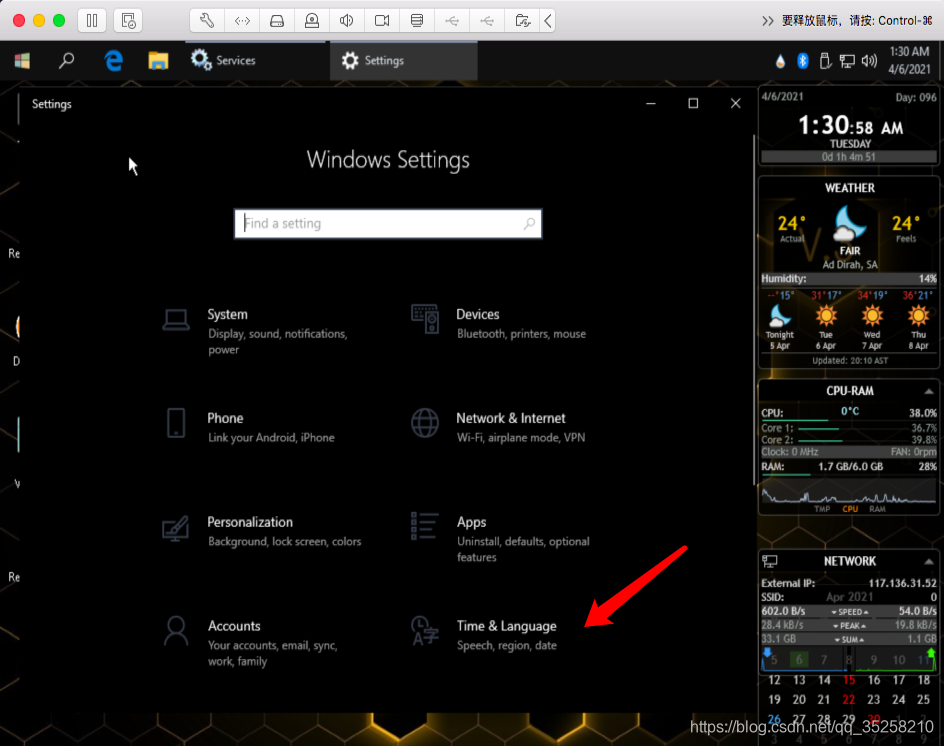This screenshot has height=746, width=944.
Task: Open Personalization settings category
Action: (262, 531)
